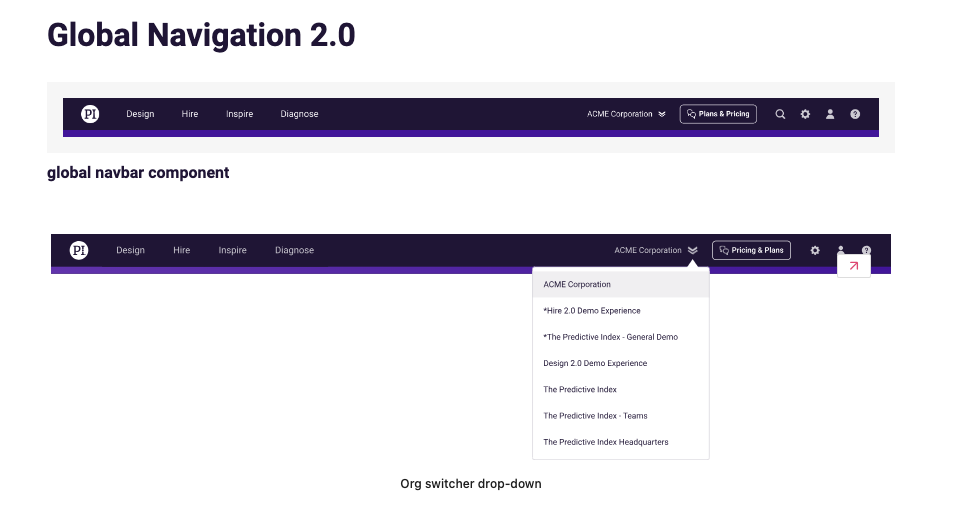
Task: Click the Global Navigation 2.0 heading
Action: point(201,35)
